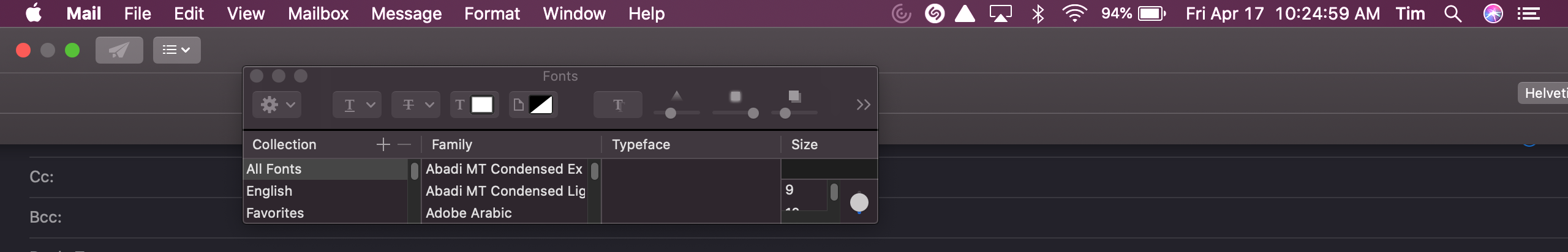Open the text underline style dropdown

click(357, 105)
